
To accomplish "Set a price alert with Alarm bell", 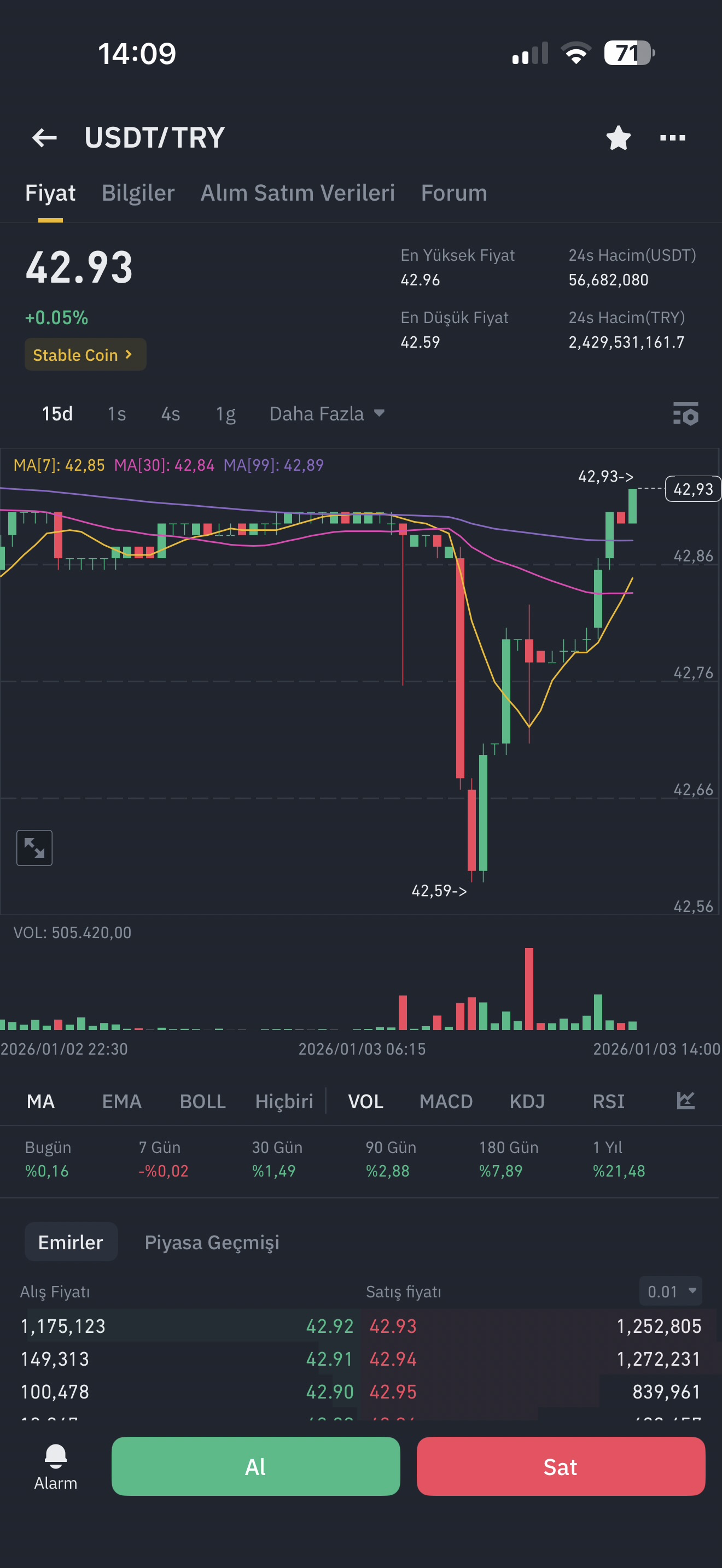I will pyautogui.click(x=55, y=1466).
